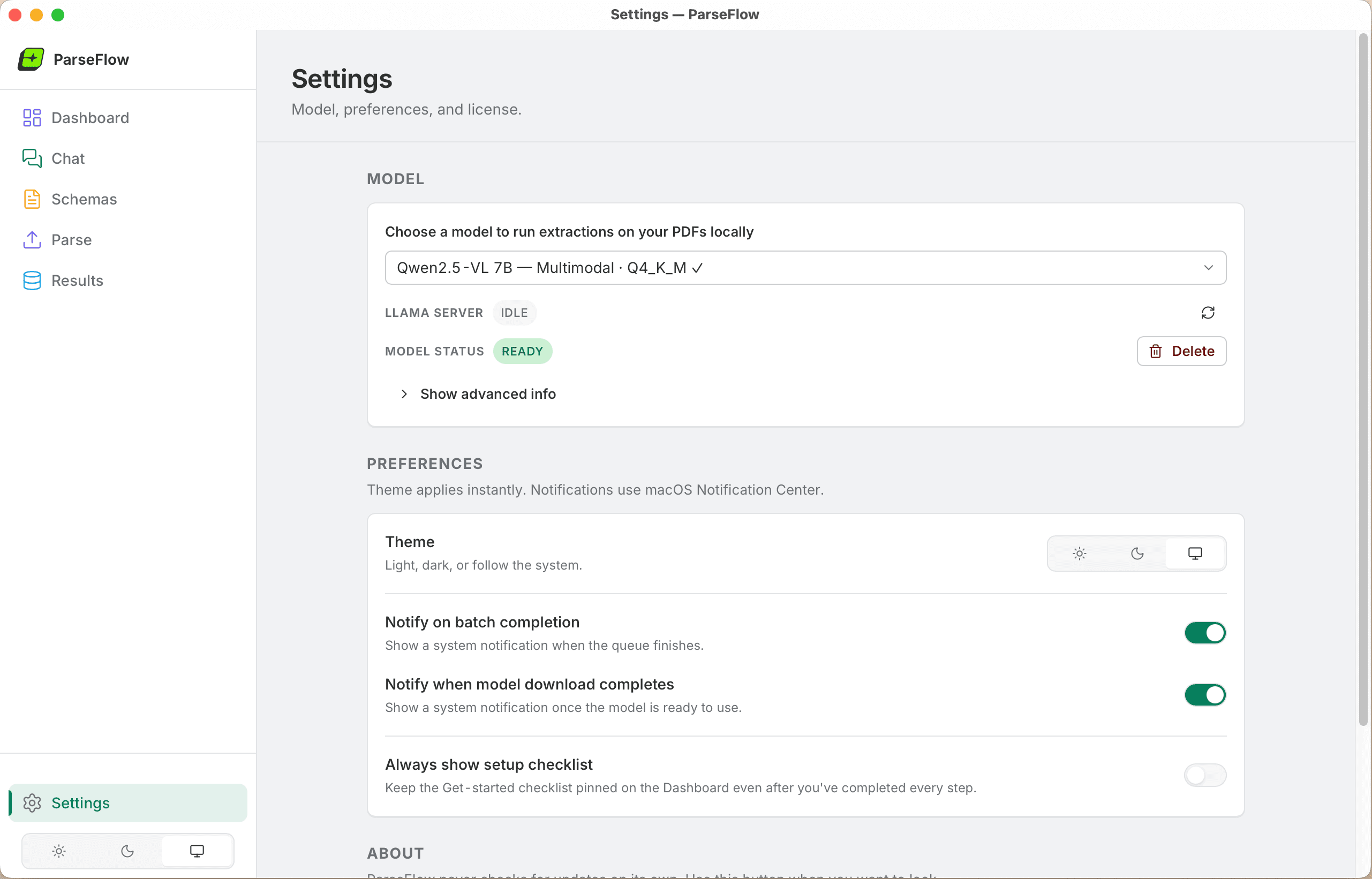This screenshot has height=879, width=1372.
Task: Click the ABOUT section header
Action: click(395, 853)
